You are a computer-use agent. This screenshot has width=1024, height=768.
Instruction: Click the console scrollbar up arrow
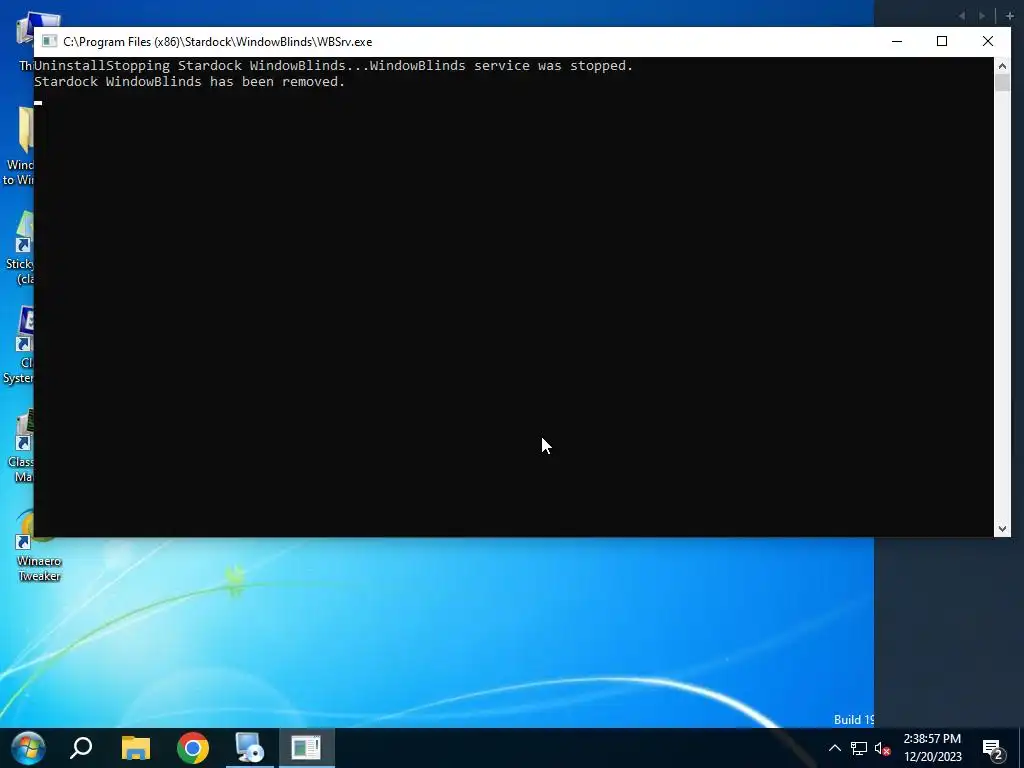coord(1002,66)
